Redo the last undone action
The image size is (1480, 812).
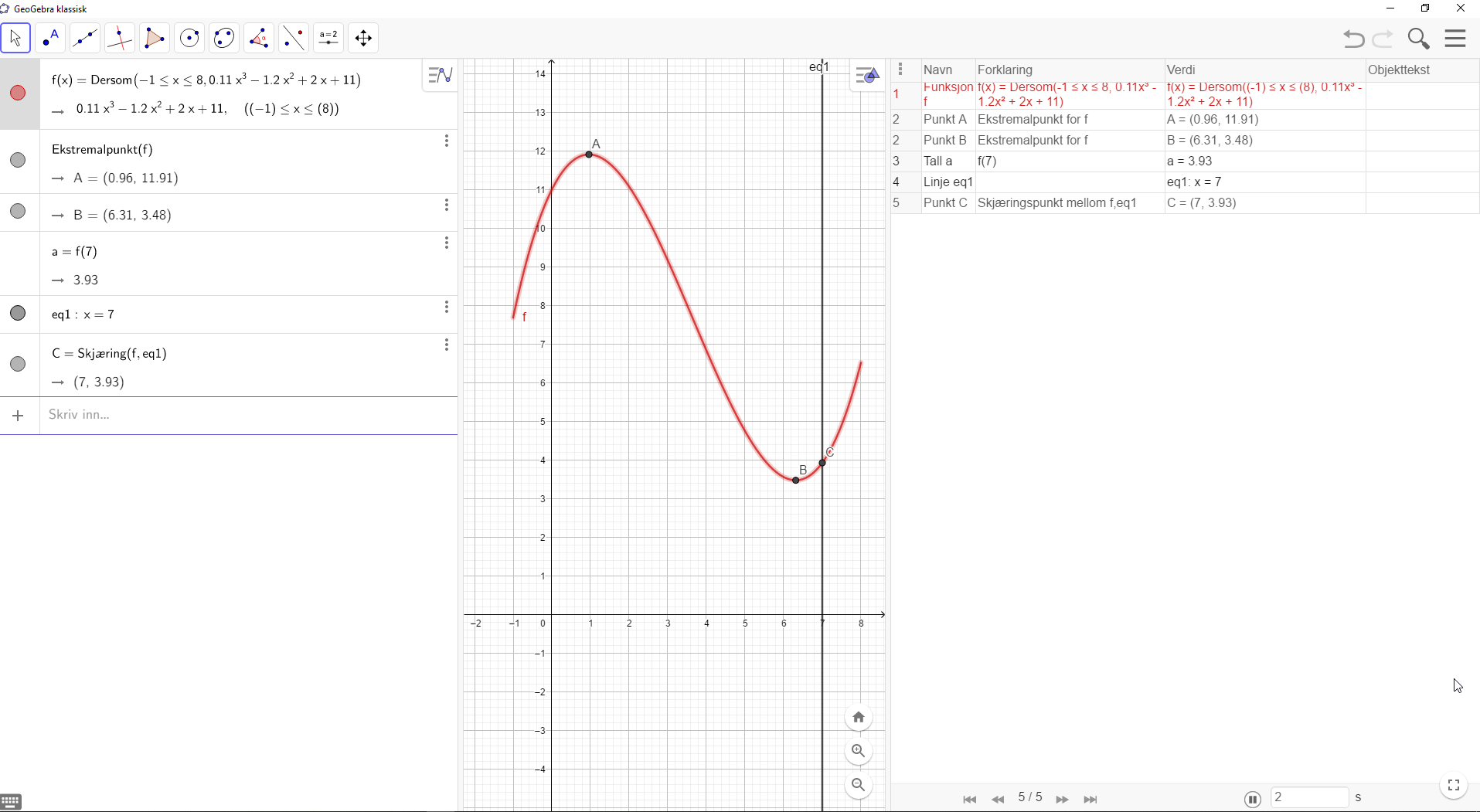(x=1383, y=39)
